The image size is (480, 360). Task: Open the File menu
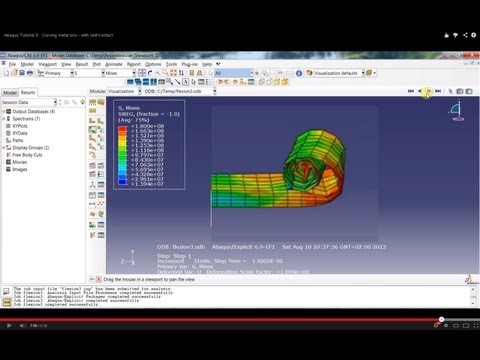(x=12, y=64)
